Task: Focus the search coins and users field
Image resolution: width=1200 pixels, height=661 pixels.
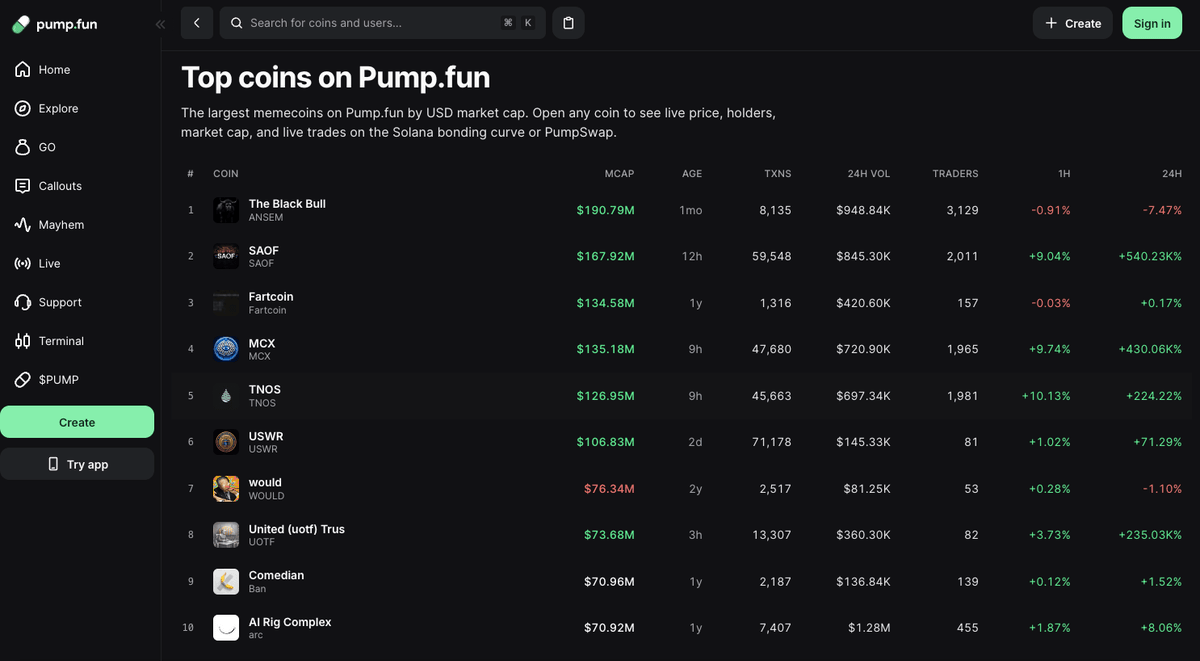Action: click(x=383, y=23)
